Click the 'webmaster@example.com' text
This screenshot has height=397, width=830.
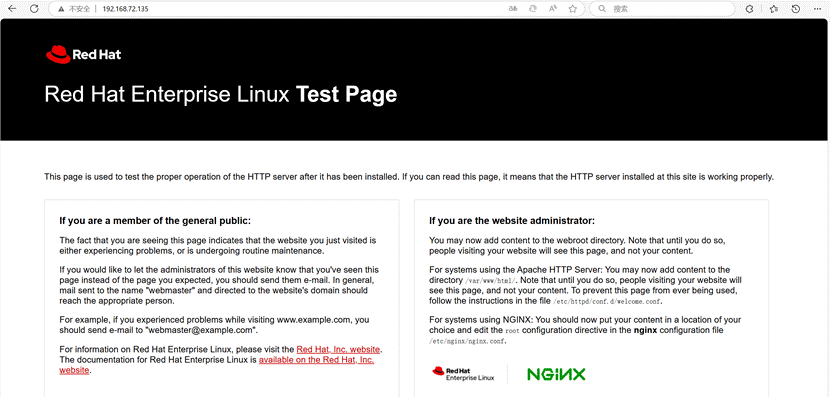tap(200, 330)
